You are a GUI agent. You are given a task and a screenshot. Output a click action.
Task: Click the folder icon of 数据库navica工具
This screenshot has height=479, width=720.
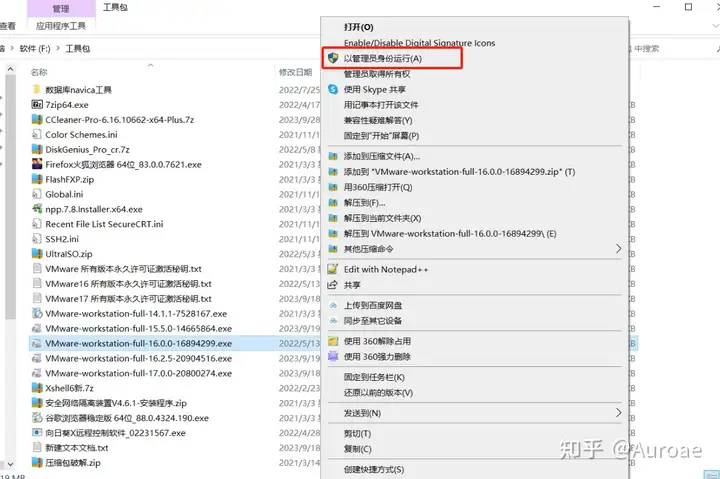pos(37,89)
